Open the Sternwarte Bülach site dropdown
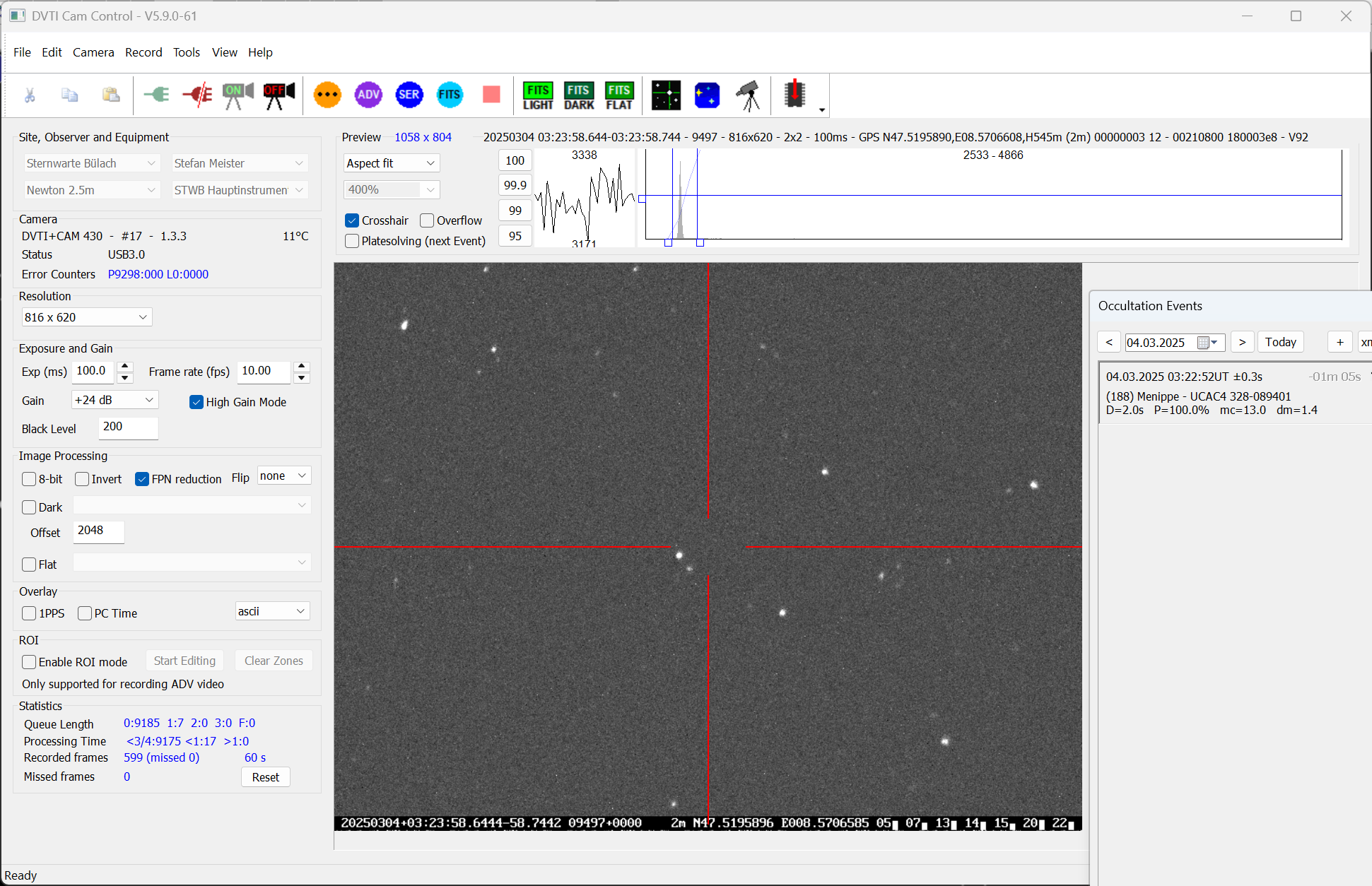 point(92,163)
